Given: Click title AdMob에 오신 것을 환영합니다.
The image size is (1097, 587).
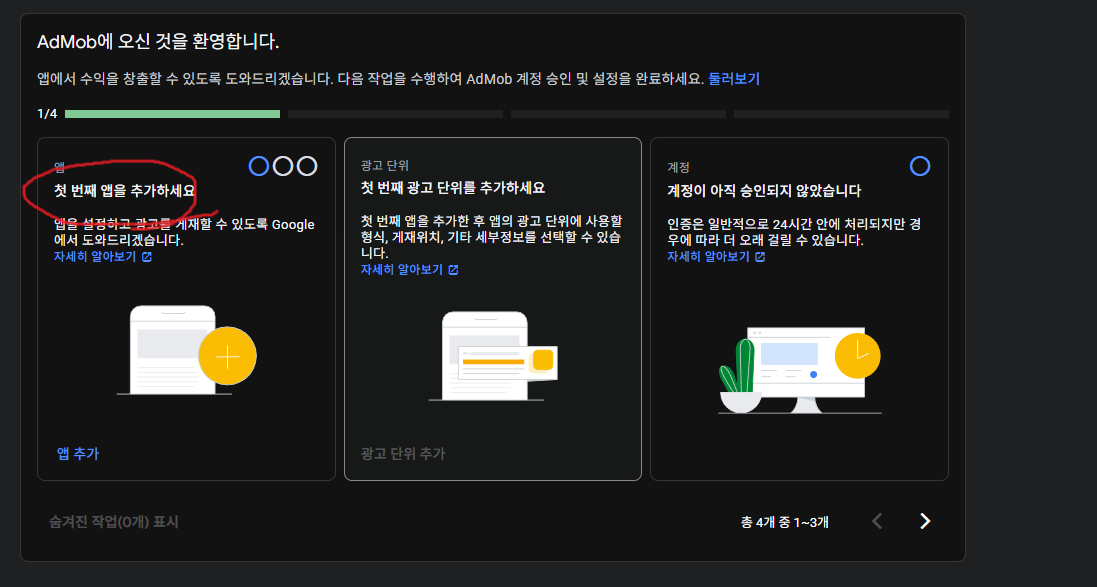Looking at the screenshot, I should click(158, 42).
